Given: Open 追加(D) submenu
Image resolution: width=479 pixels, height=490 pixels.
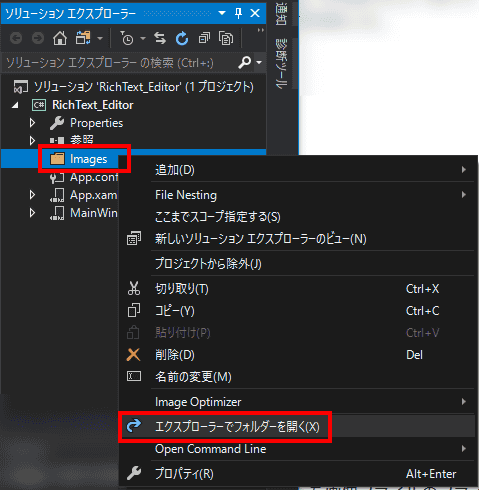Looking at the screenshot, I should [x=298, y=170].
